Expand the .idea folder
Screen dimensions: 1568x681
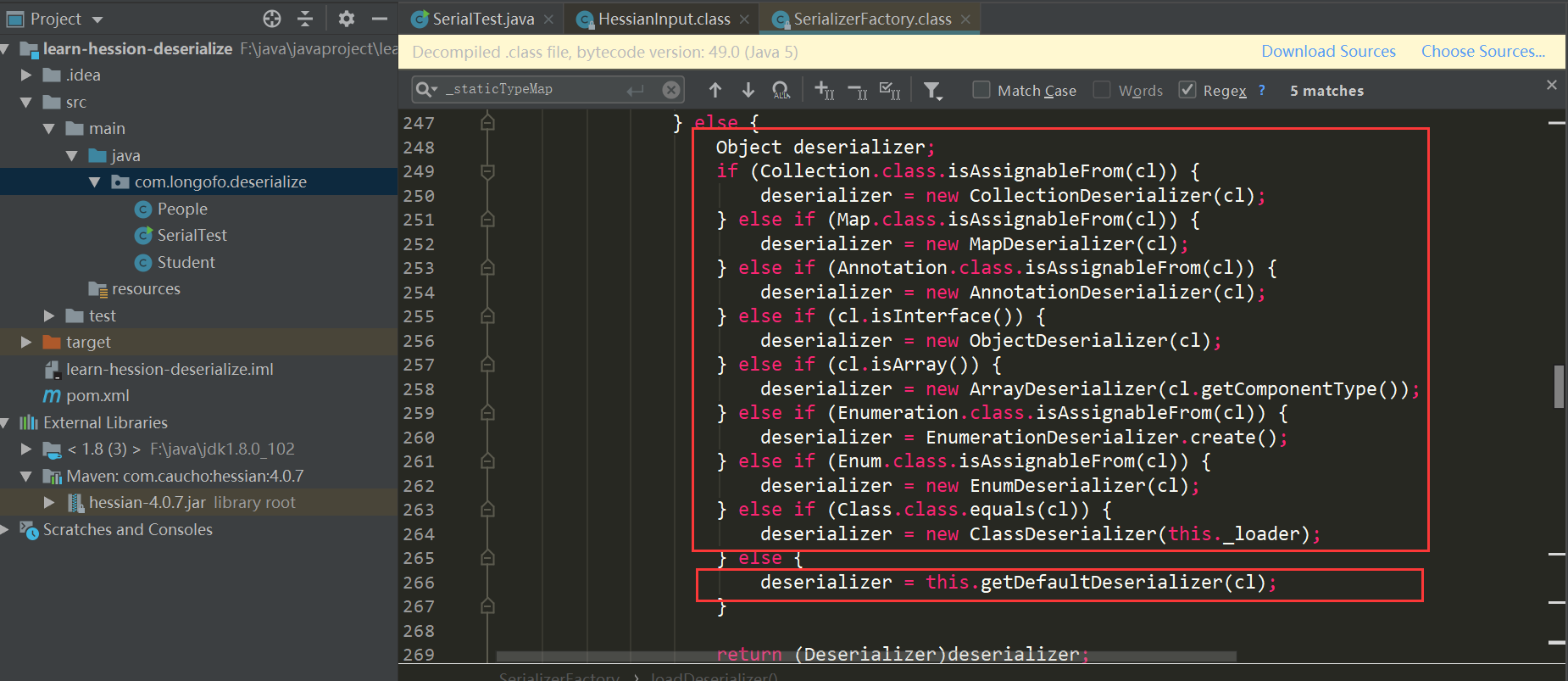[26, 75]
